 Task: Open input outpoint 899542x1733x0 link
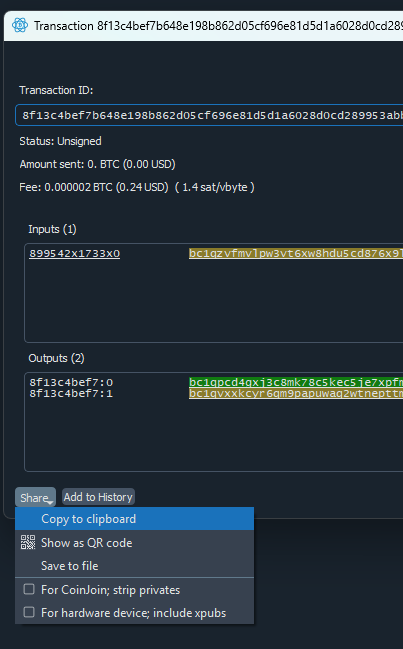74,253
